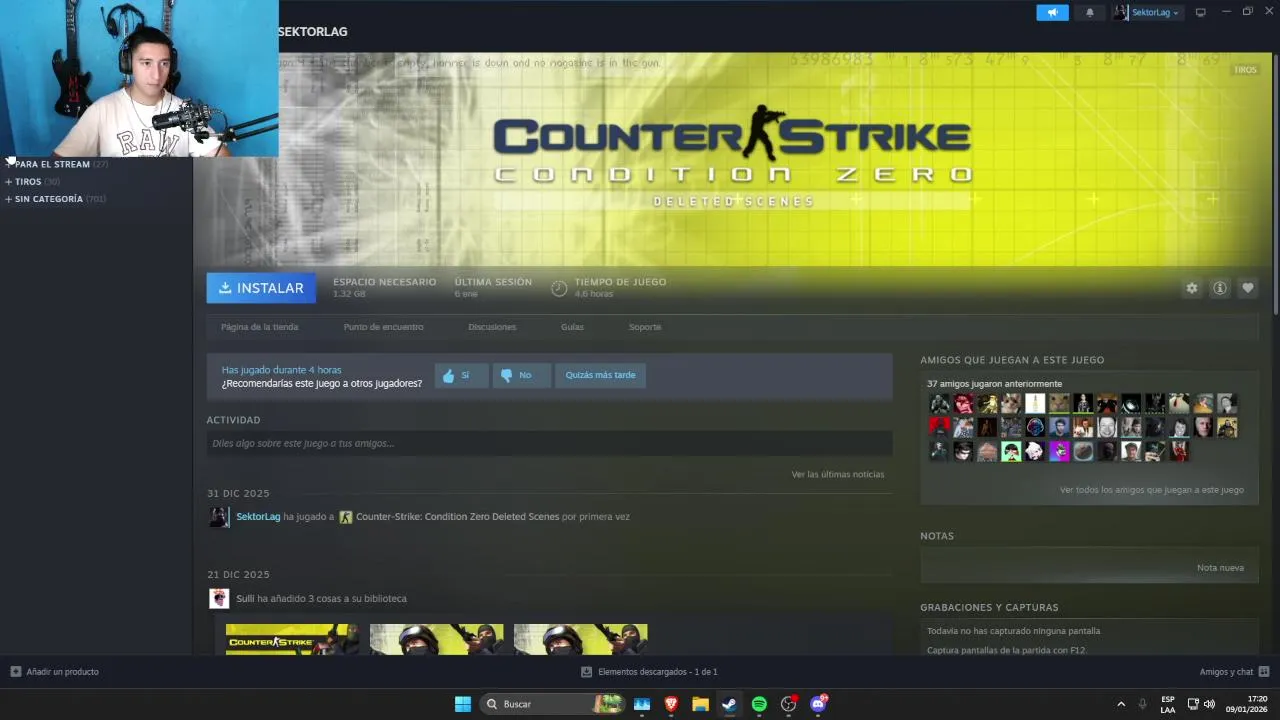This screenshot has height=720, width=1280.
Task: Open Guías tab
Action: pos(572,327)
